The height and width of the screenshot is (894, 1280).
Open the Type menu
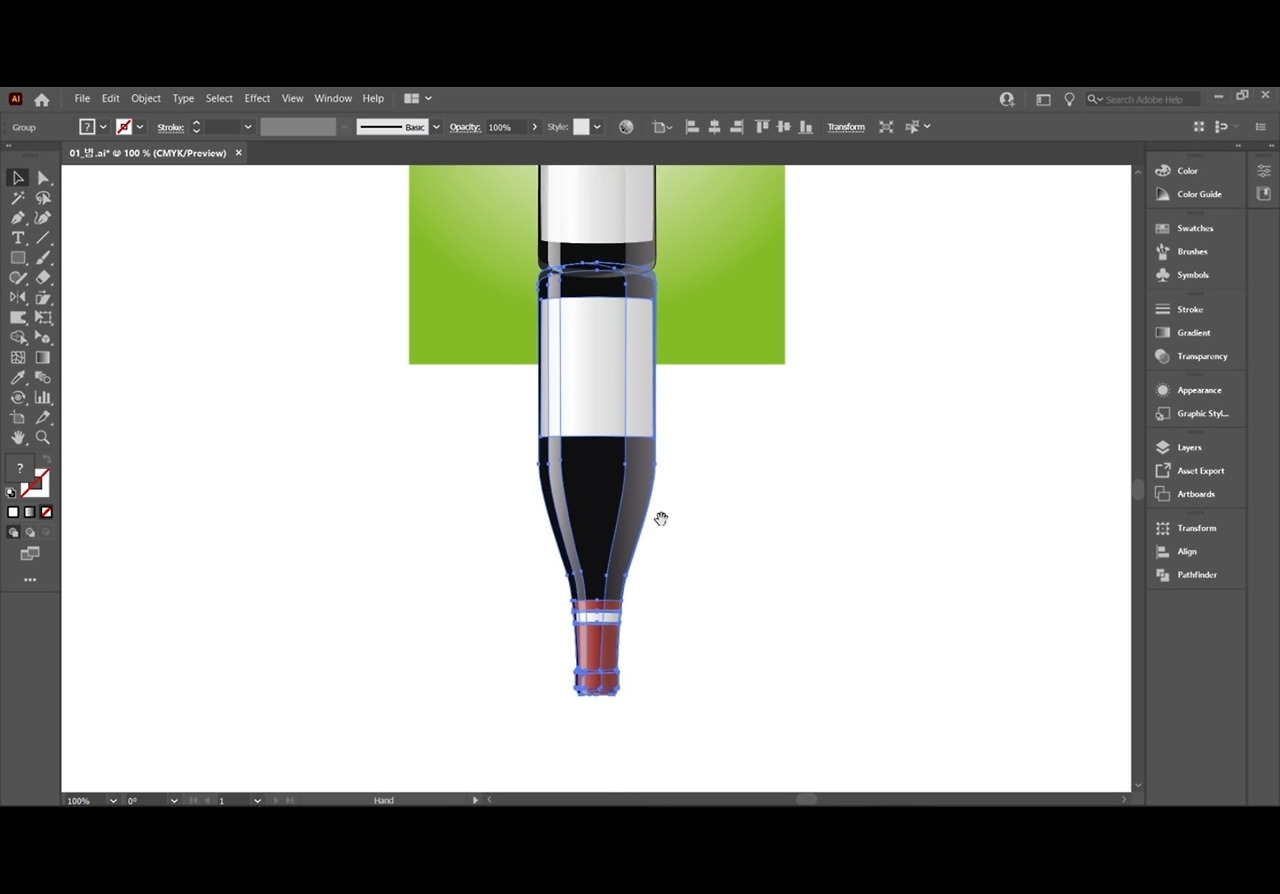[183, 98]
